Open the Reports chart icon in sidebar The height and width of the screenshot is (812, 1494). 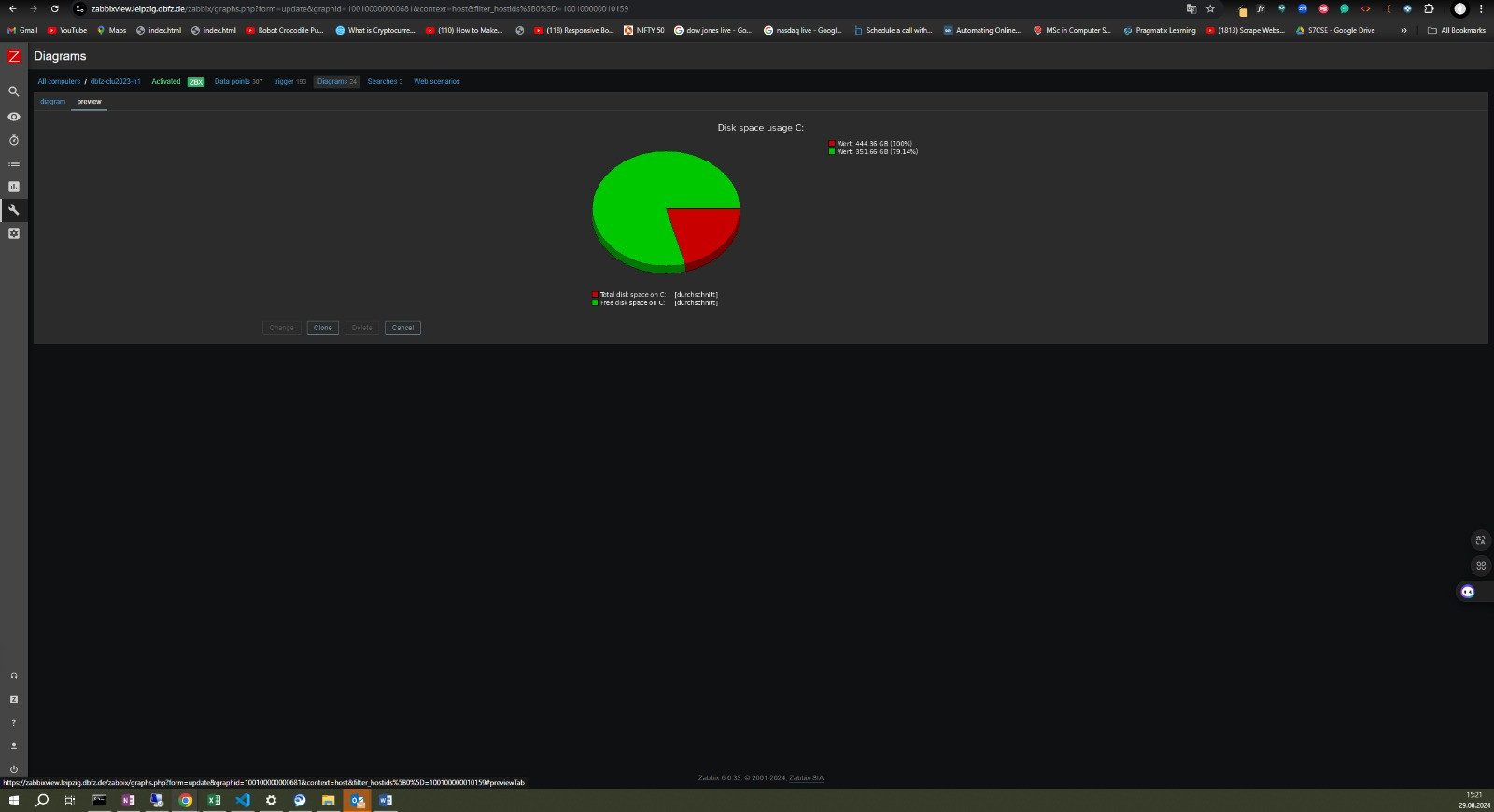click(x=14, y=187)
